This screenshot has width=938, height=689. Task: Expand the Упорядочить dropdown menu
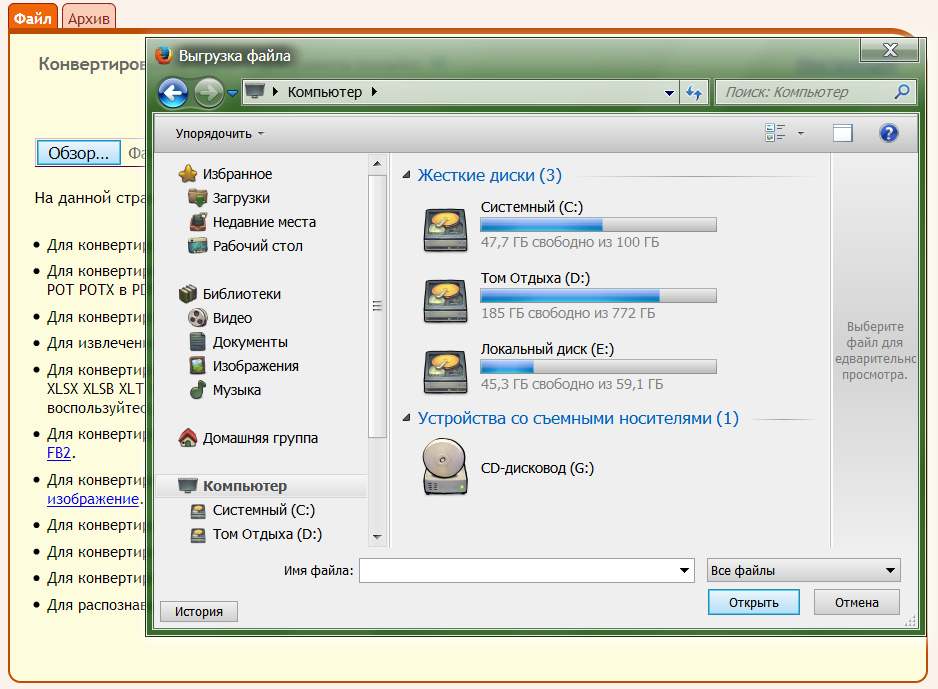pyautogui.click(x=220, y=133)
